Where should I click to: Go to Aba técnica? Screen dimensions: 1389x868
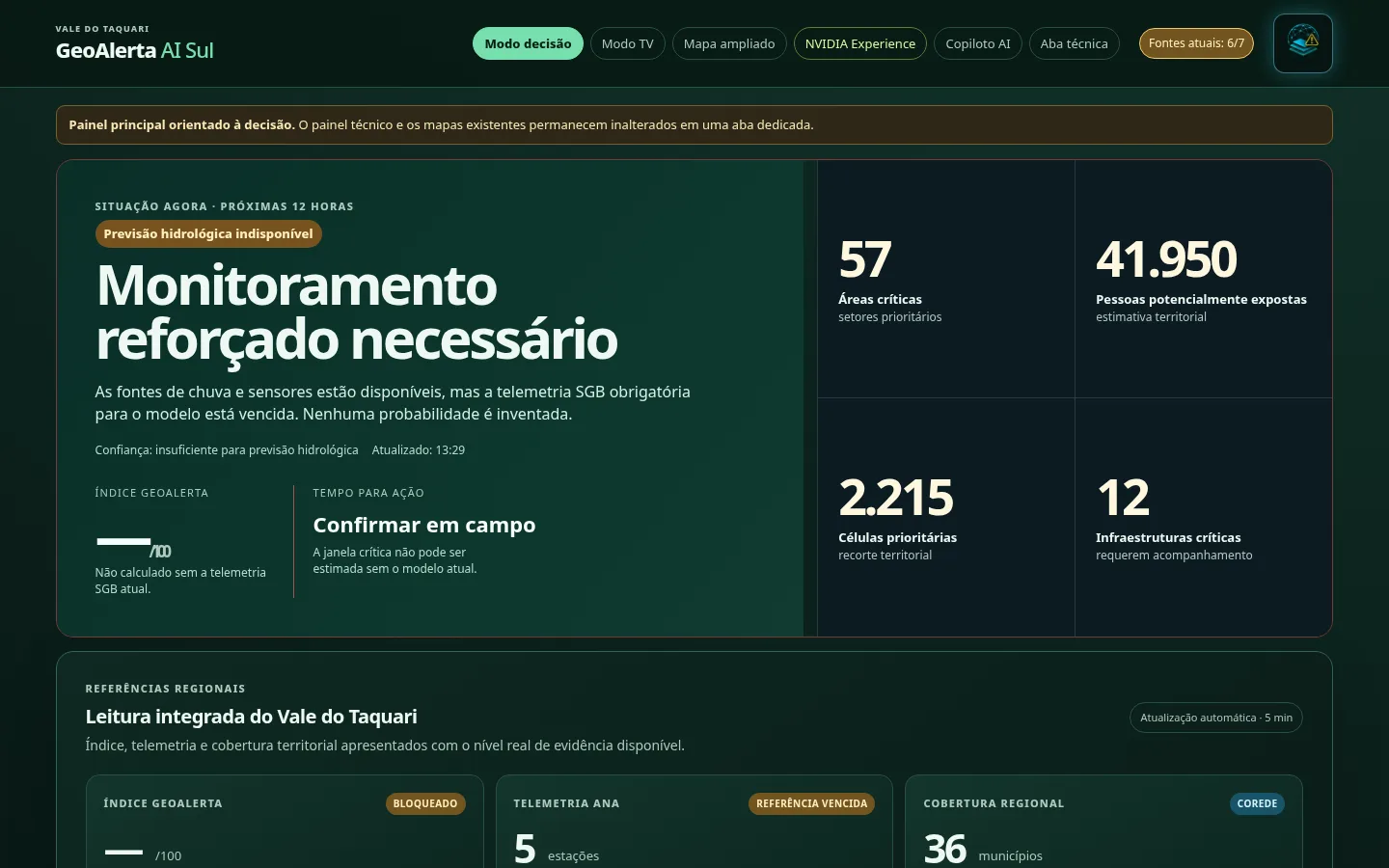click(x=1075, y=43)
